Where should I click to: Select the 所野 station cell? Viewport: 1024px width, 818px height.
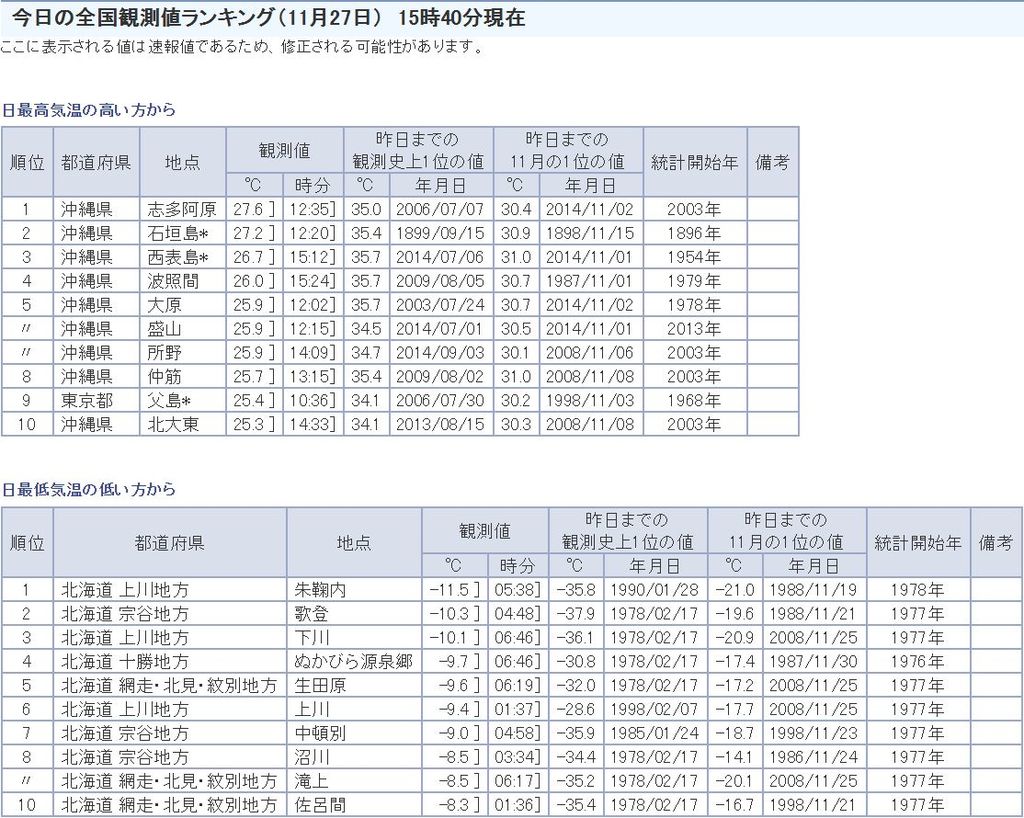coord(183,353)
